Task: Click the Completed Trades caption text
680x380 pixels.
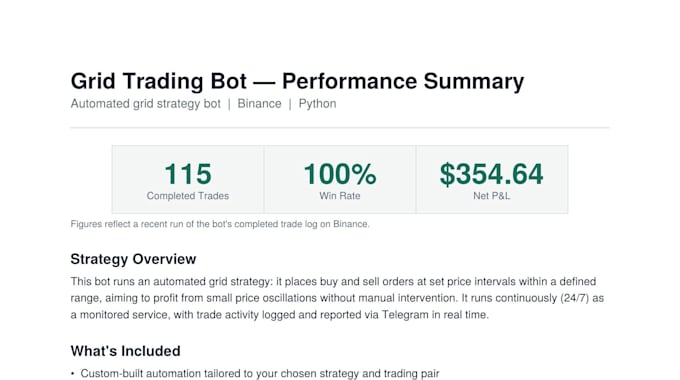Action: coord(188,196)
